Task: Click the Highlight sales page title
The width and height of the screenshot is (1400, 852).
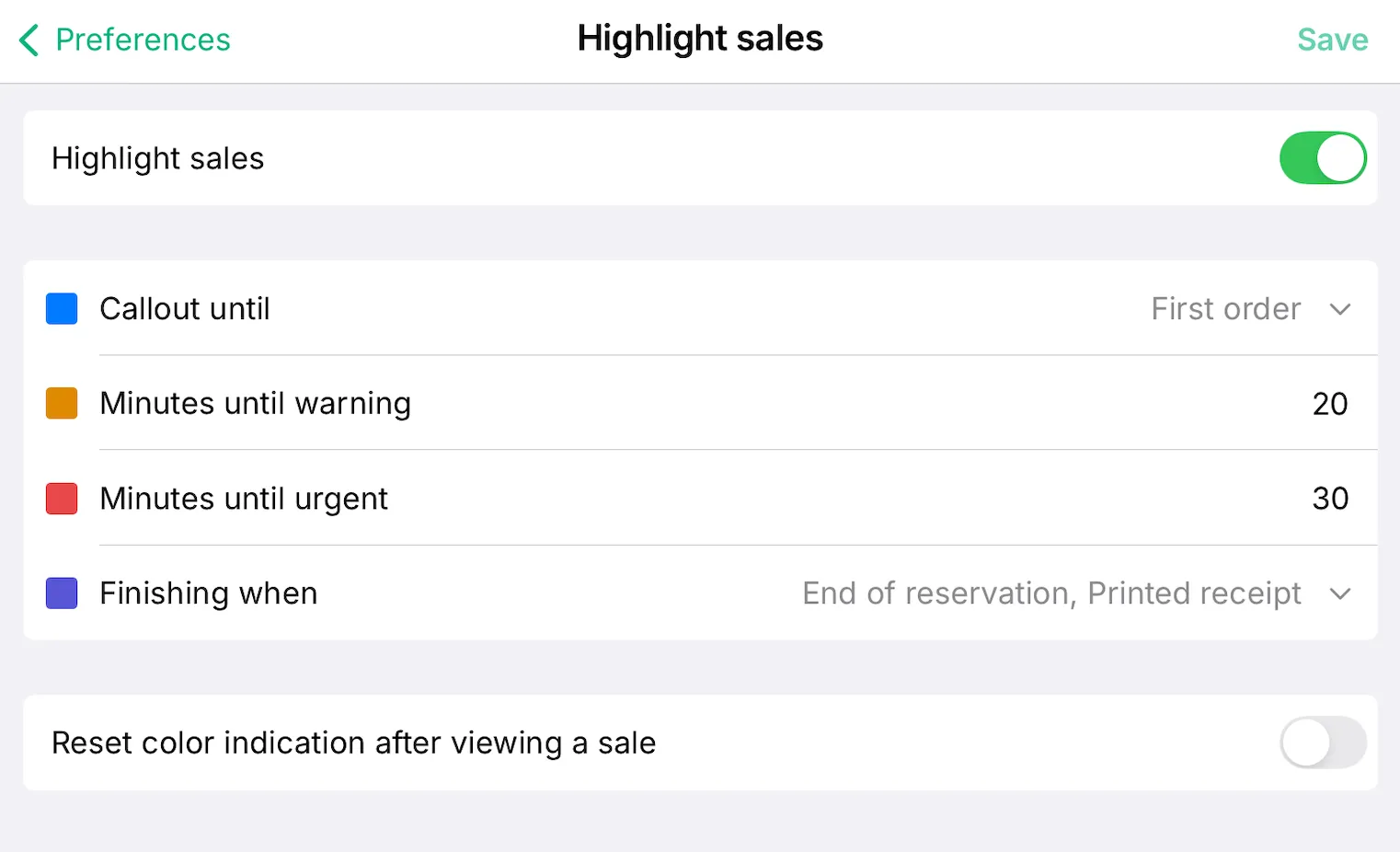Action: [700, 39]
